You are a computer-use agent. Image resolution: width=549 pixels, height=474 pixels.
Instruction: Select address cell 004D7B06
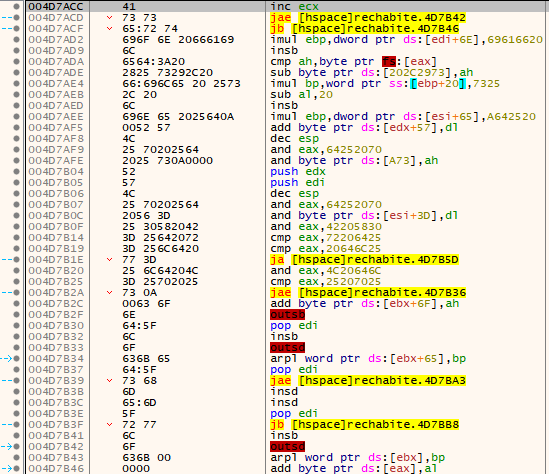[x=56, y=194]
